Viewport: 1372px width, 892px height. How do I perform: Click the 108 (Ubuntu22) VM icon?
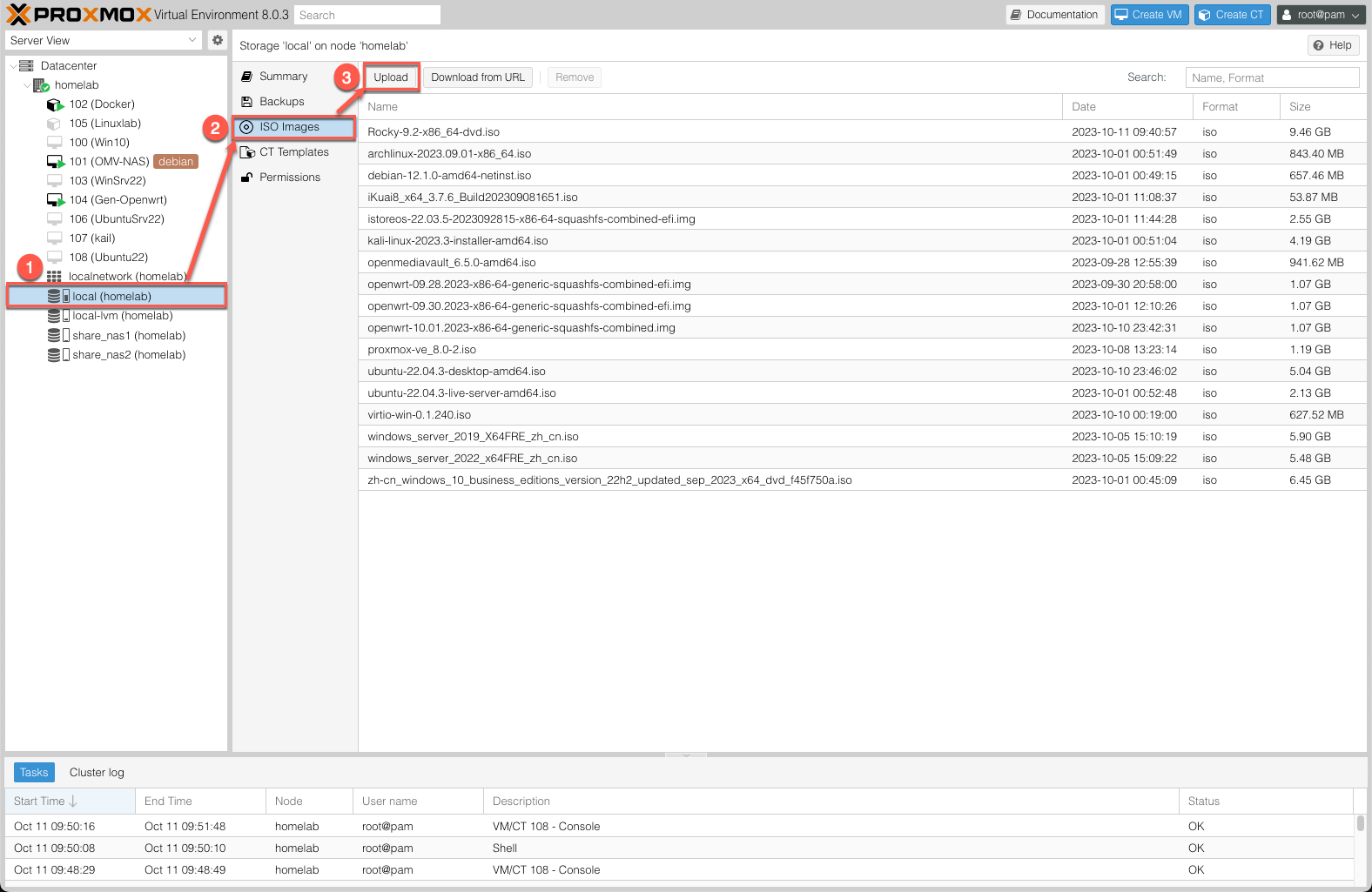pyautogui.click(x=55, y=258)
